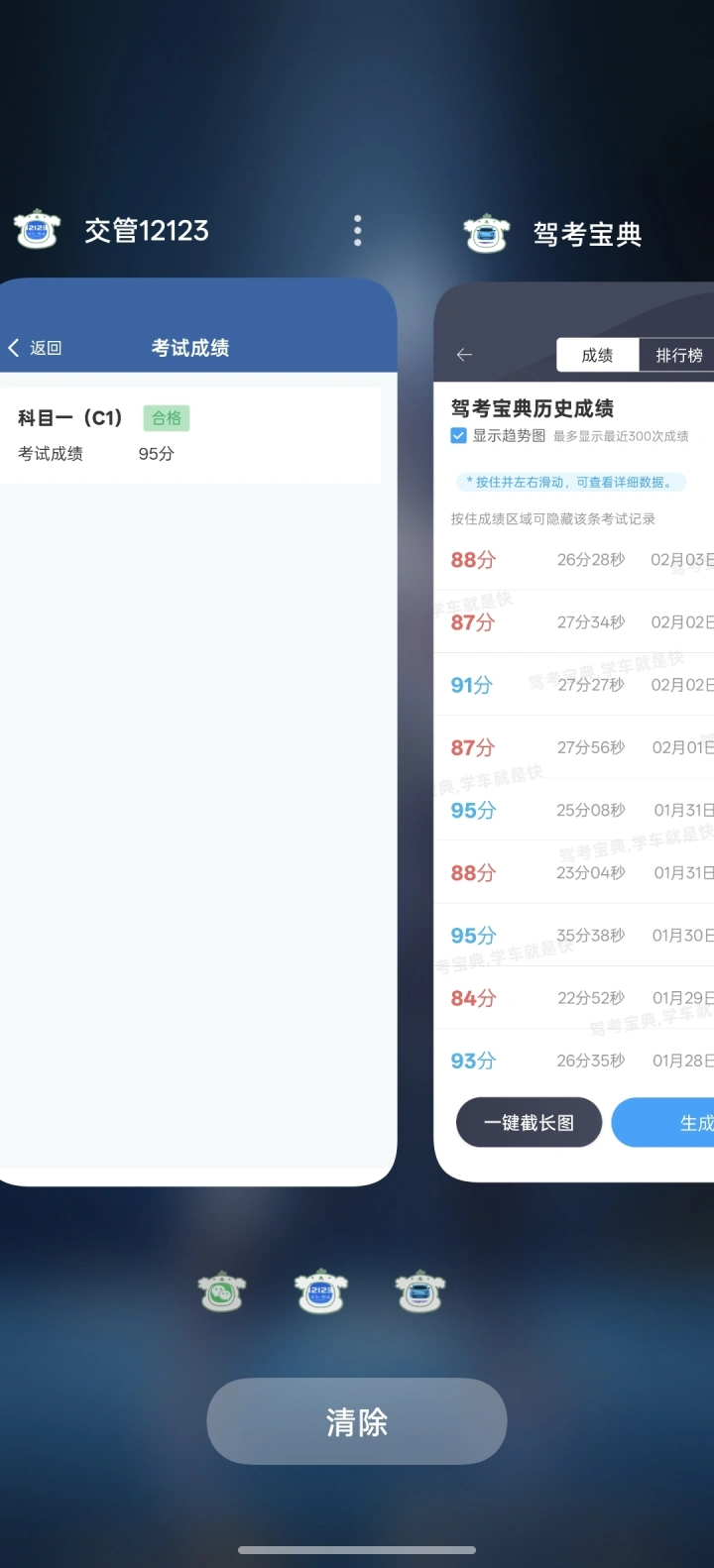Screen dimensions: 714x1568
Task: Select the 91分 score record row
Action: click(x=575, y=685)
